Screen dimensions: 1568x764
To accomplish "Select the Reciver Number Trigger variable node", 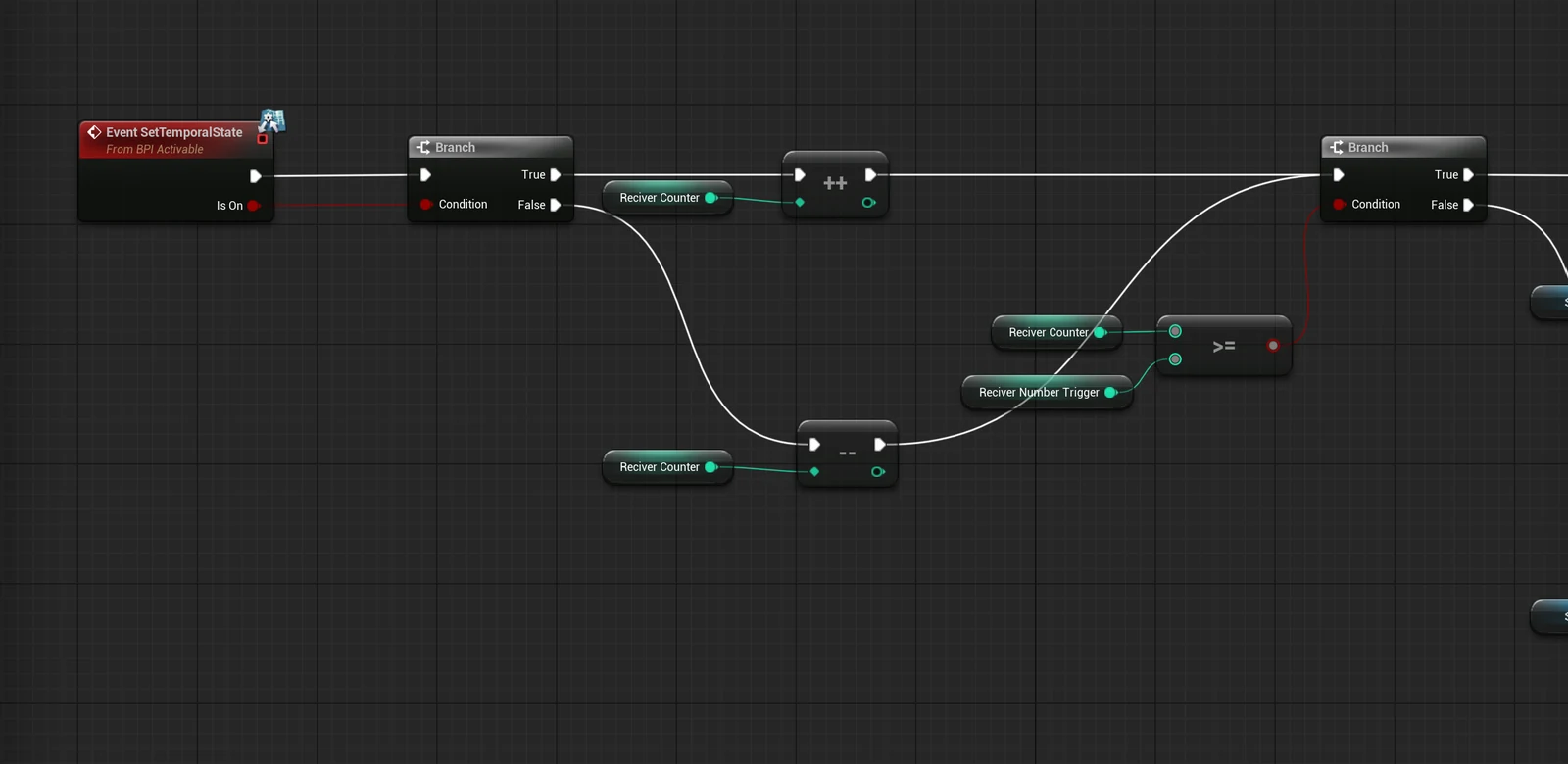I will [x=1048, y=393].
